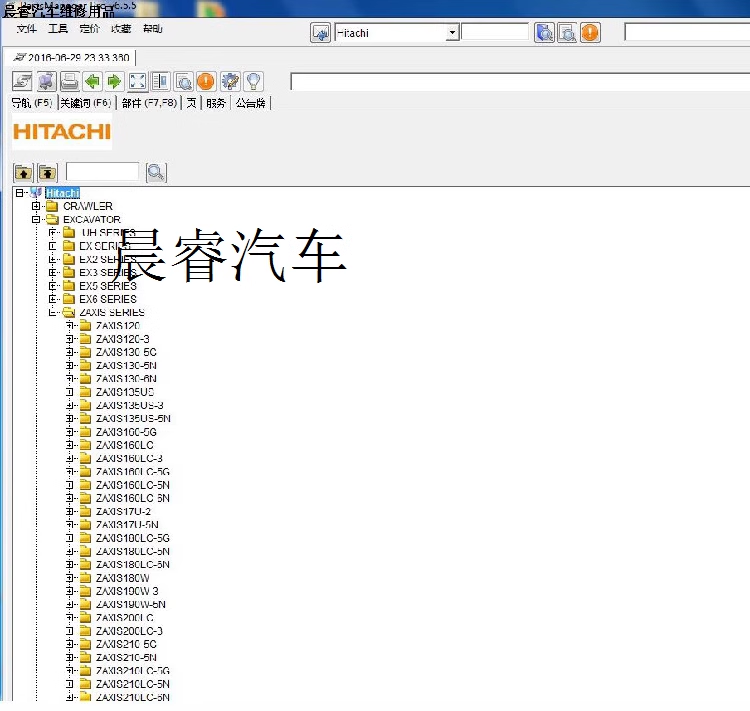The height and width of the screenshot is (711, 750).
Task: Click first toolbar icon left of printer group
Action: point(22,82)
